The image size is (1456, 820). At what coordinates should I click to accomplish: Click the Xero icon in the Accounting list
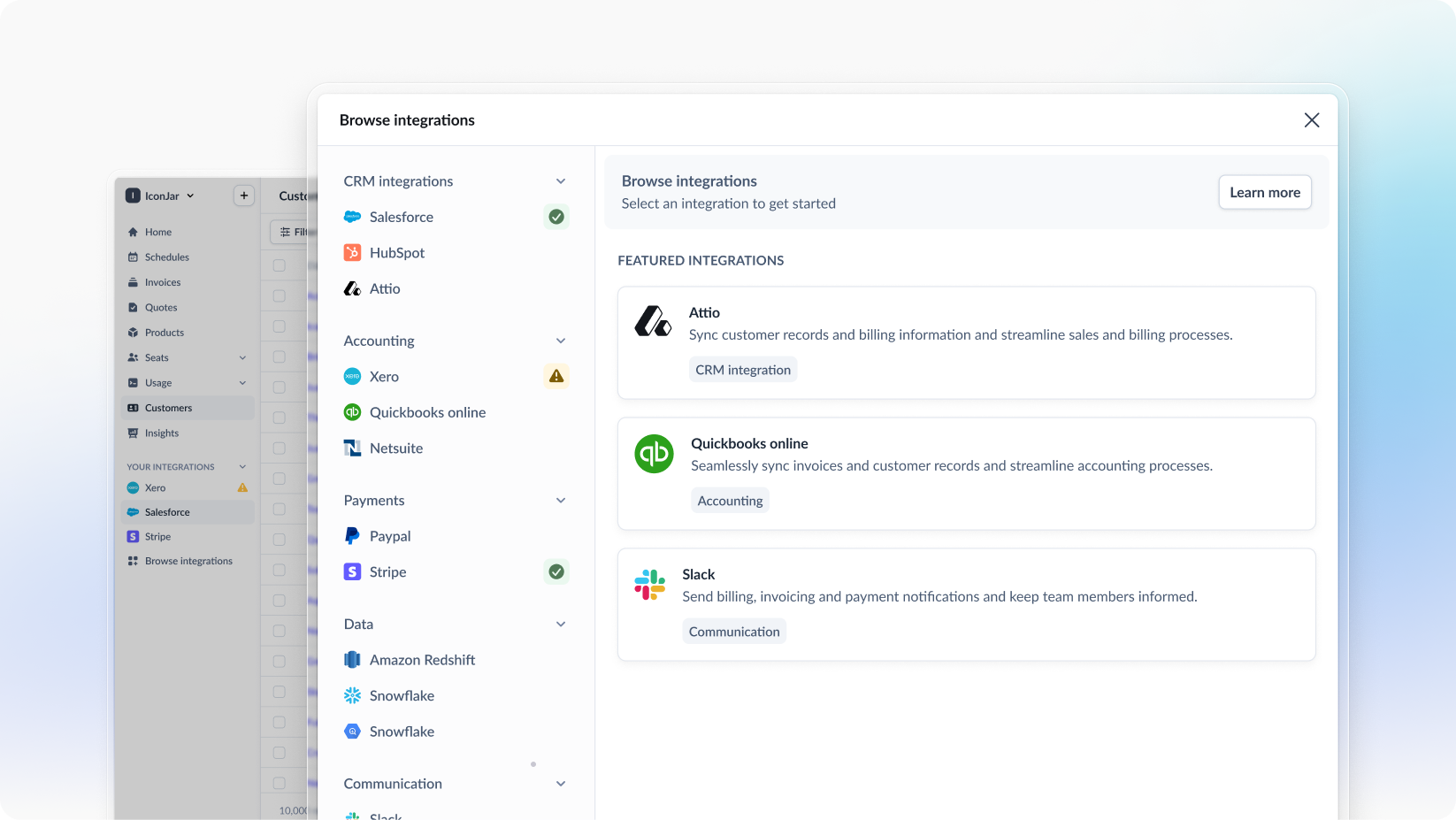pos(352,376)
